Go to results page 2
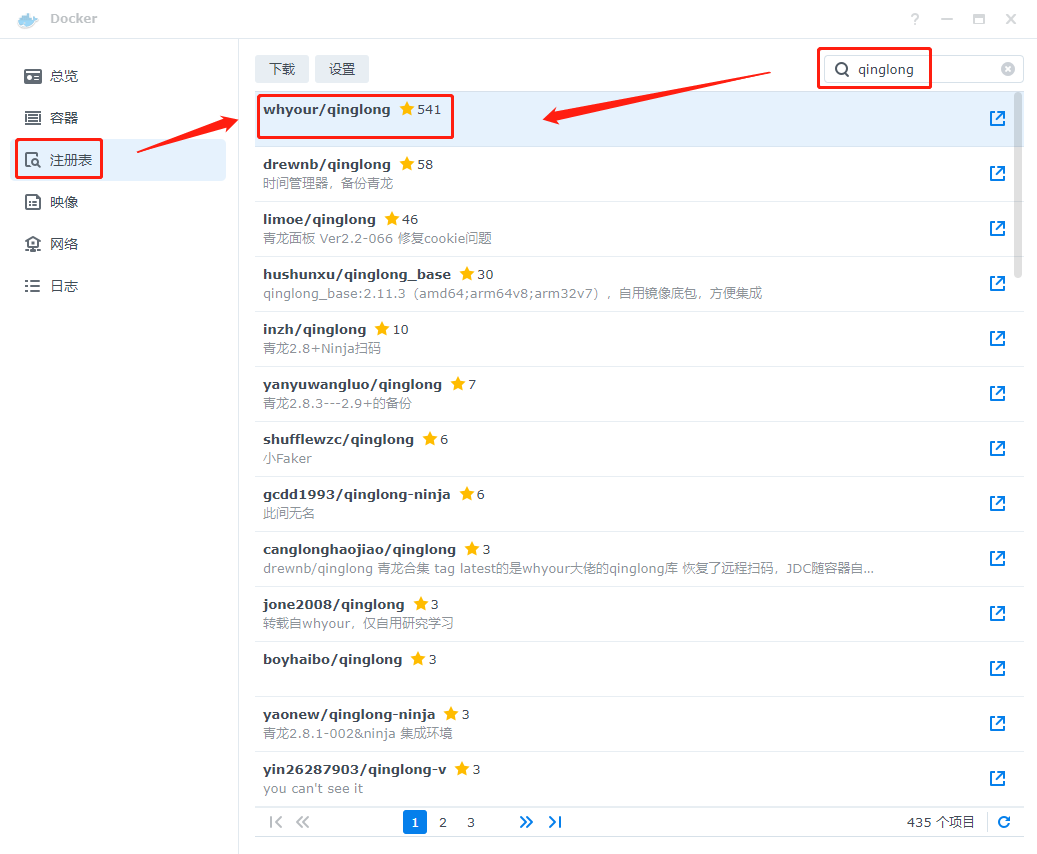The height and width of the screenshot is (854, 1037). tap(443, 822)
